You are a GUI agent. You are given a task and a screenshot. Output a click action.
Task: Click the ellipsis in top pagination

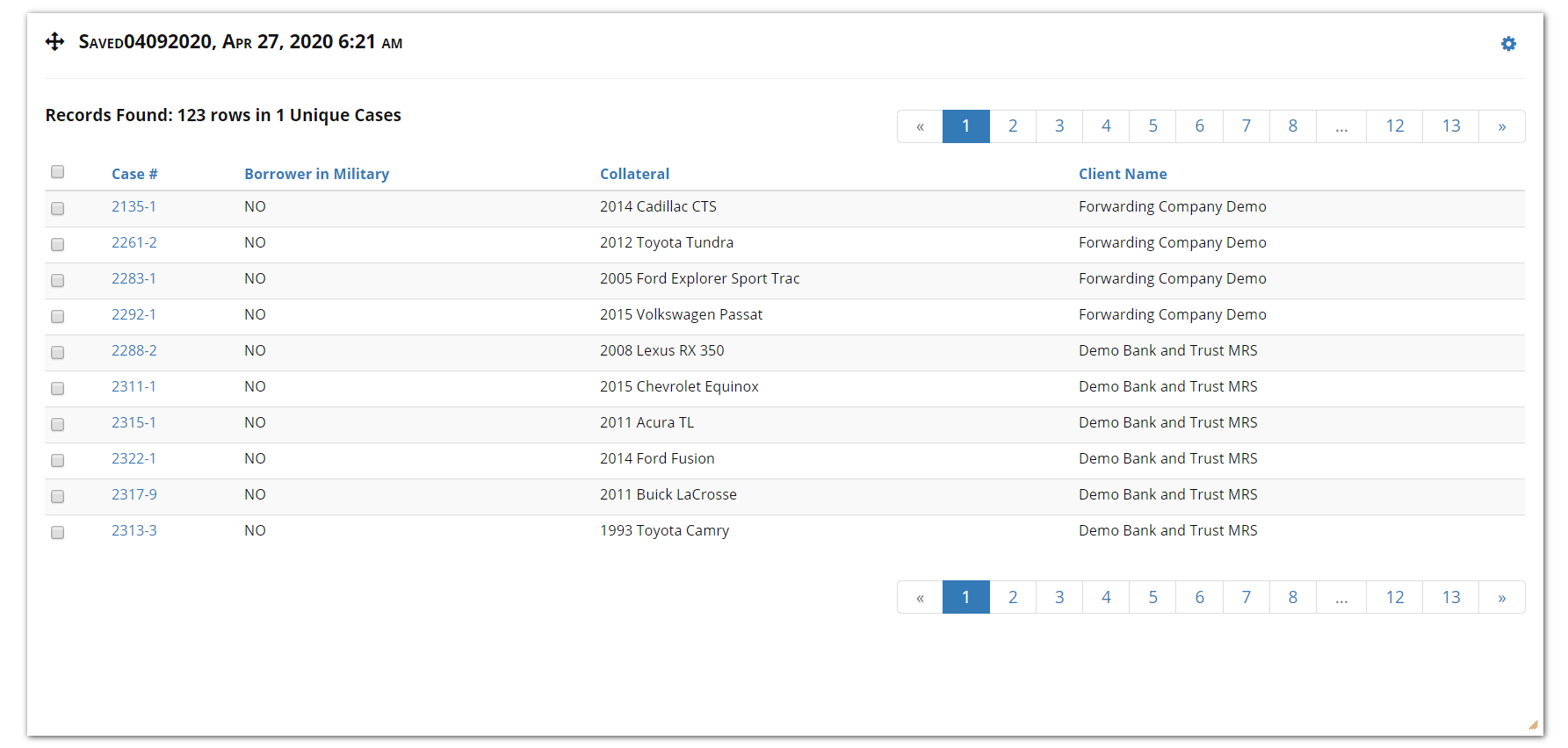1341,126
